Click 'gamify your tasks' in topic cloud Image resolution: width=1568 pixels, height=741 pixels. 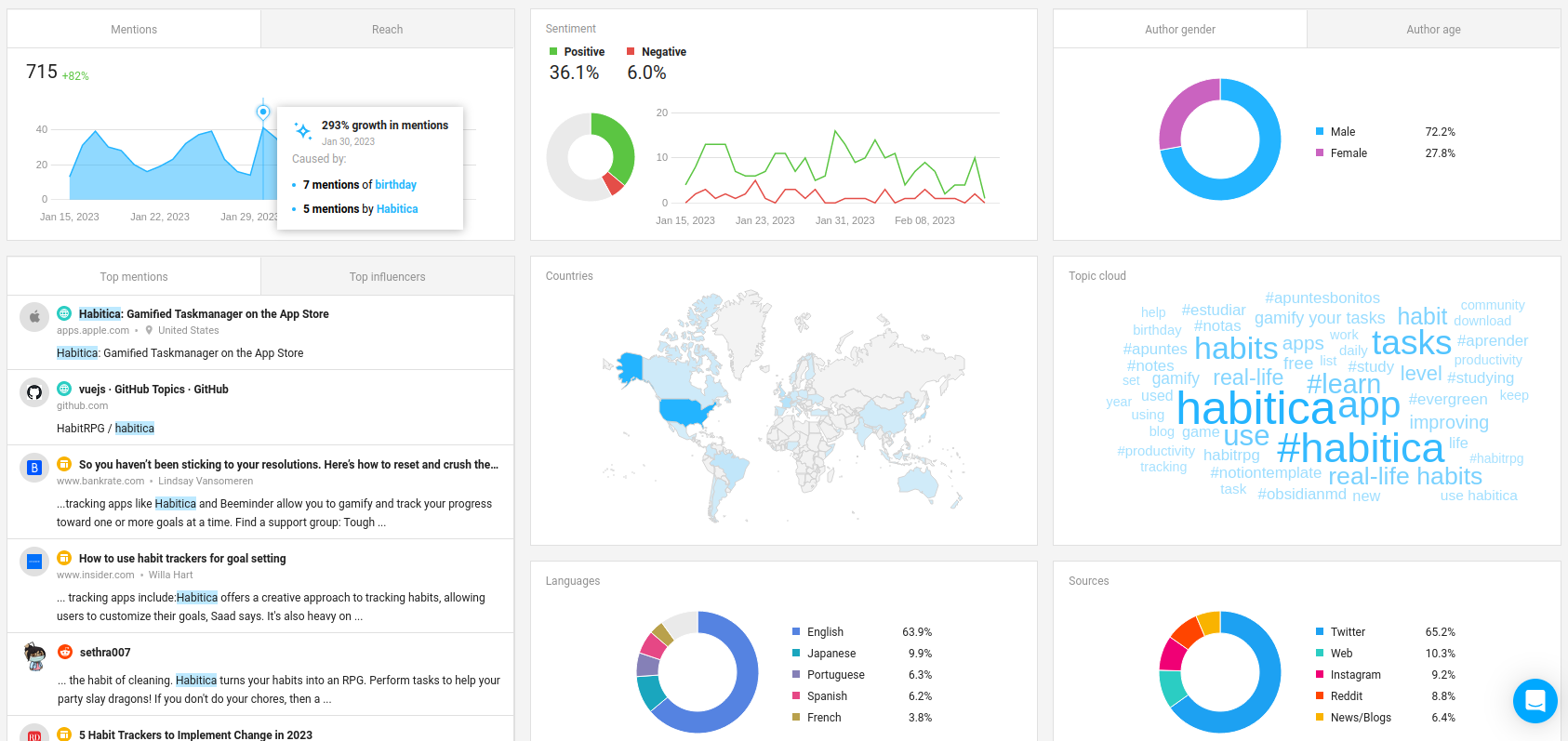pyautogui.click(x=1319, y=318)
